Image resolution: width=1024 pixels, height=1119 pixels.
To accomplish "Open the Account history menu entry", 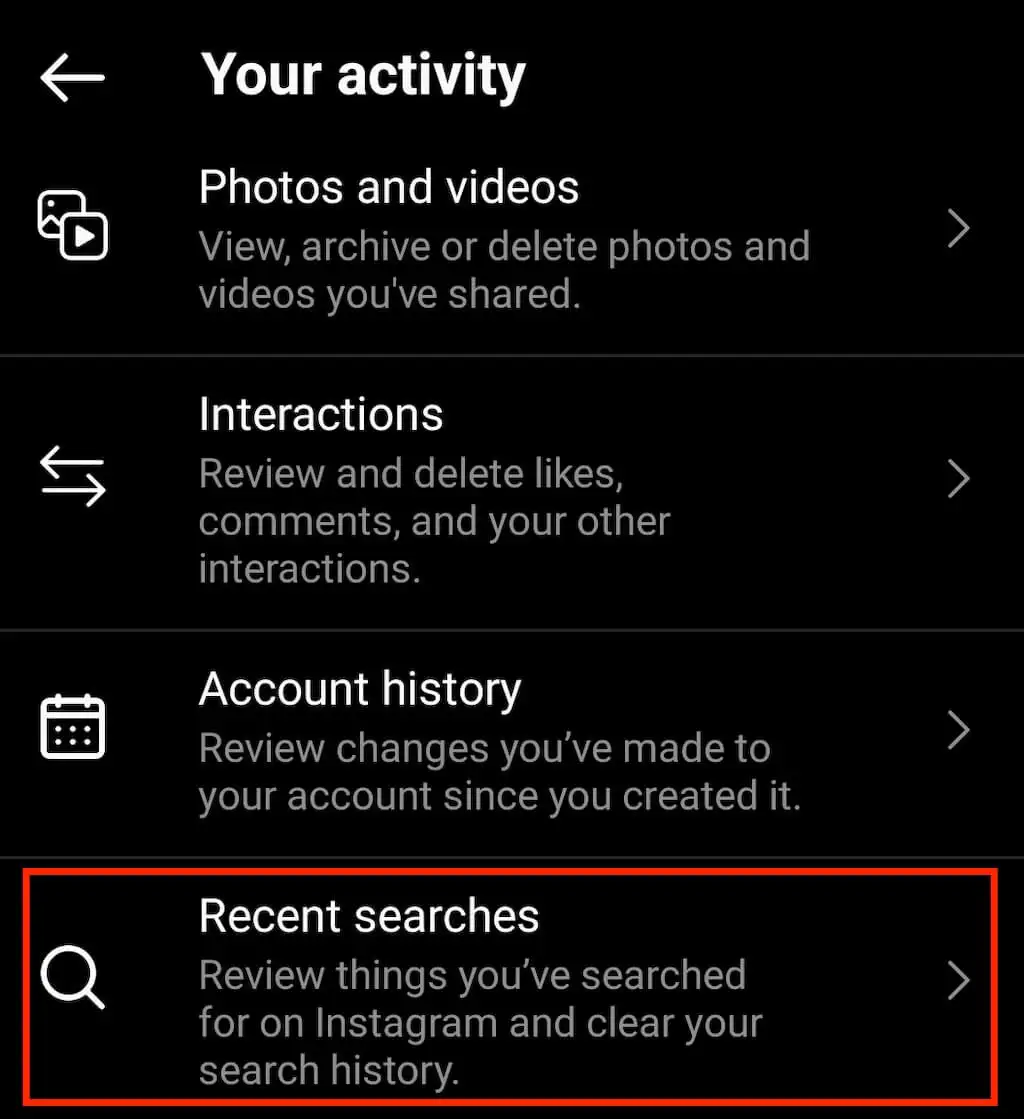I will [x=512, y=744].
